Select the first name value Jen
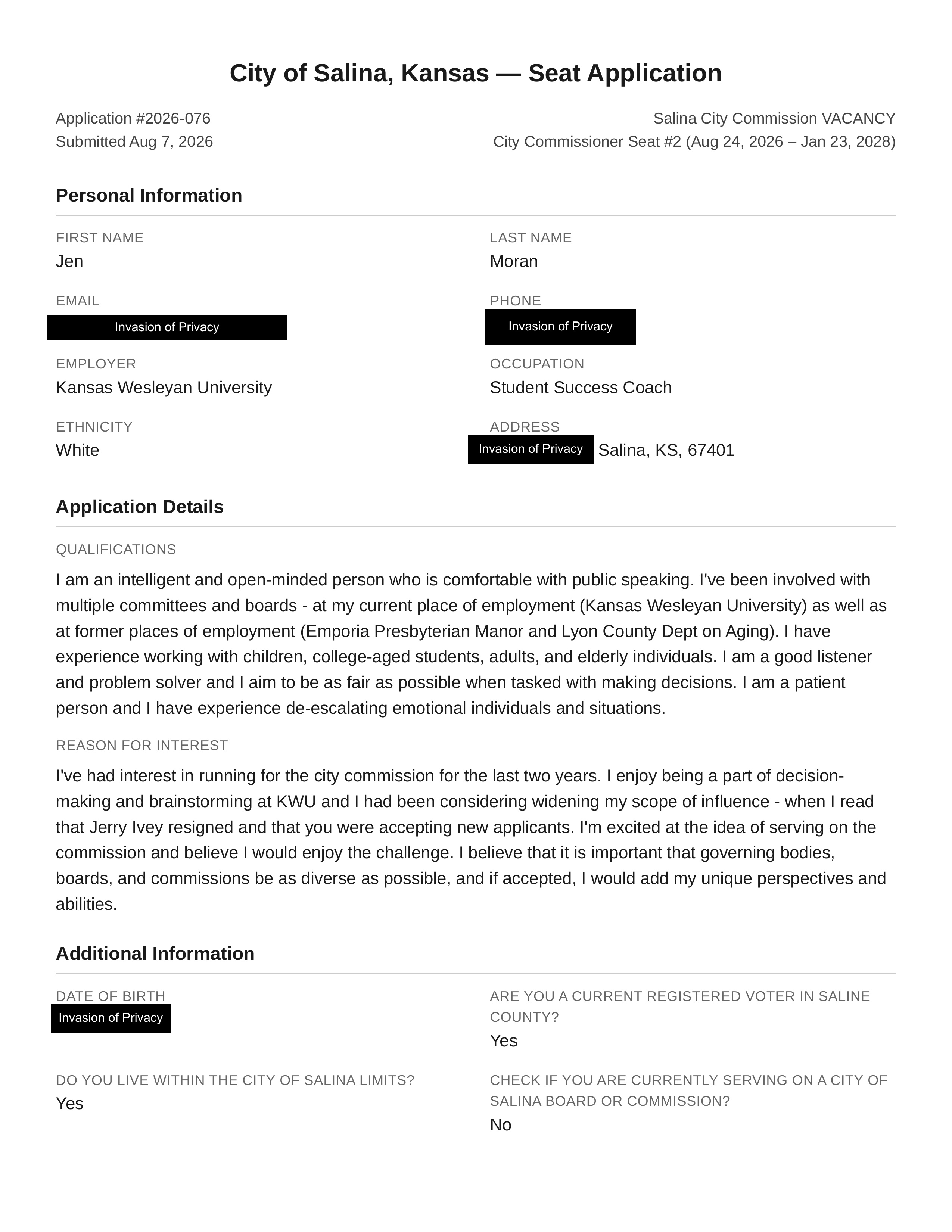 point(69,261)
